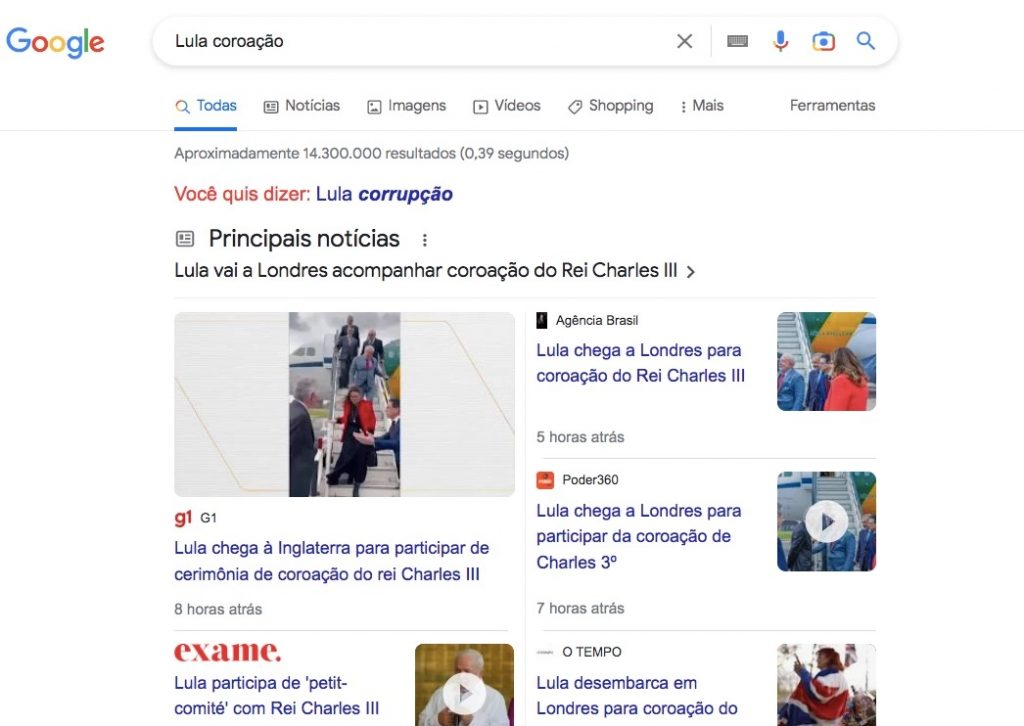This screenshot has width=1024, height=726.
Task: Open the Principais notícias three-dot options
Action: 424,240
